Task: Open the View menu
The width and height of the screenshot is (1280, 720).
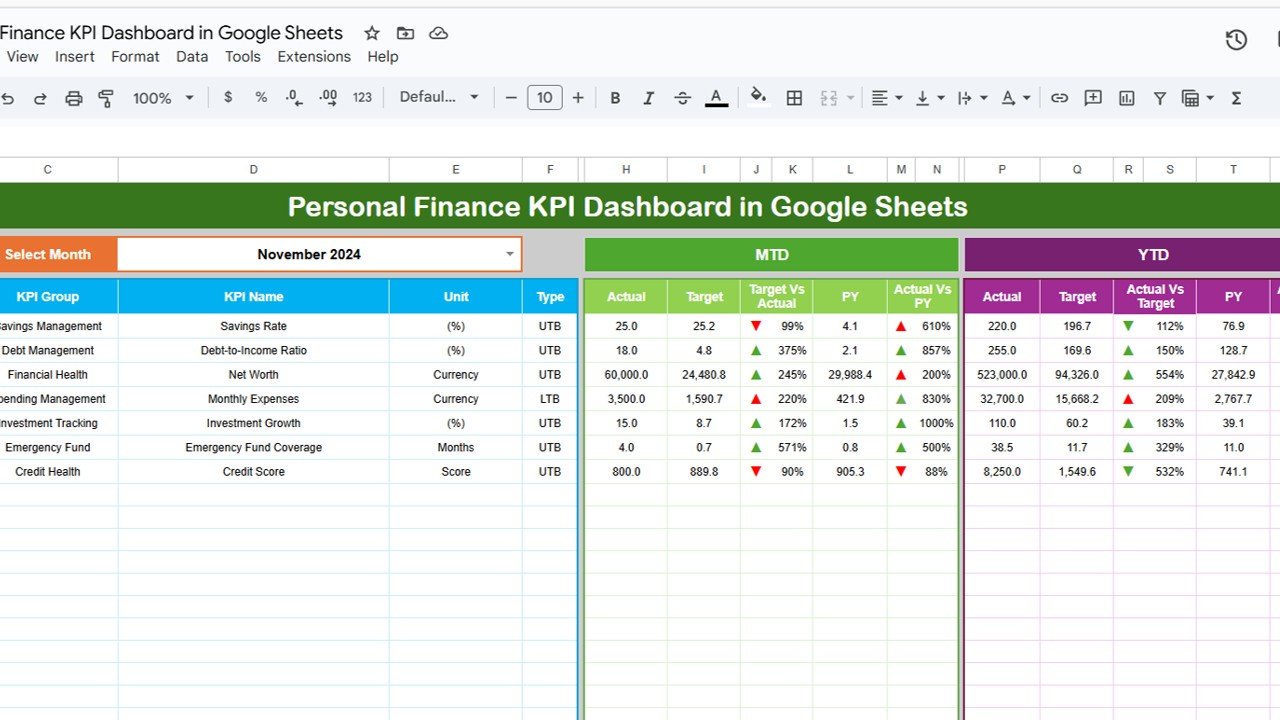Action: pyautogui.click(x=22, y=57)
